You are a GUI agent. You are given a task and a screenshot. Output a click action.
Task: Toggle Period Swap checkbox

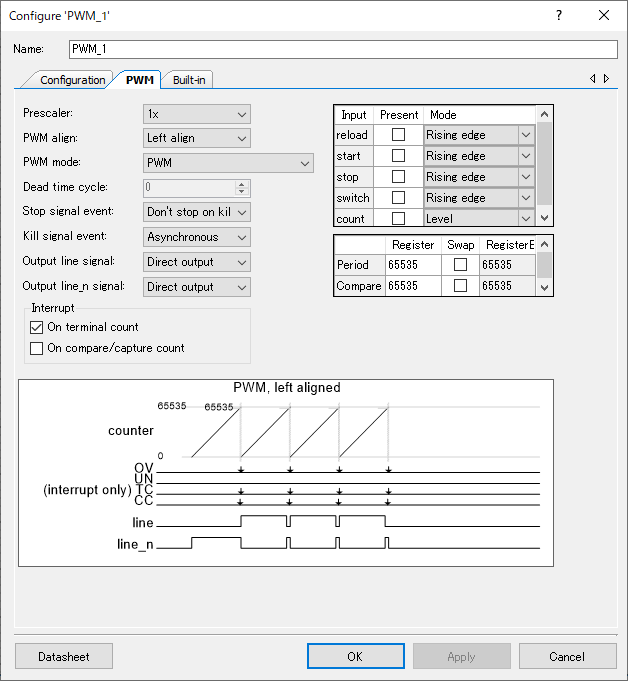coord(460,264)
